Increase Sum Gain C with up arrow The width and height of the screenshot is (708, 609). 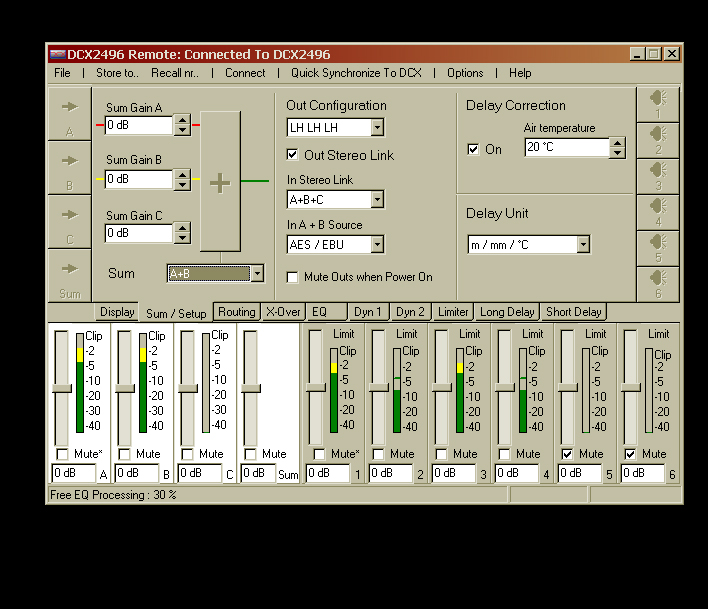pyautogui.click(x=182, y=229)
